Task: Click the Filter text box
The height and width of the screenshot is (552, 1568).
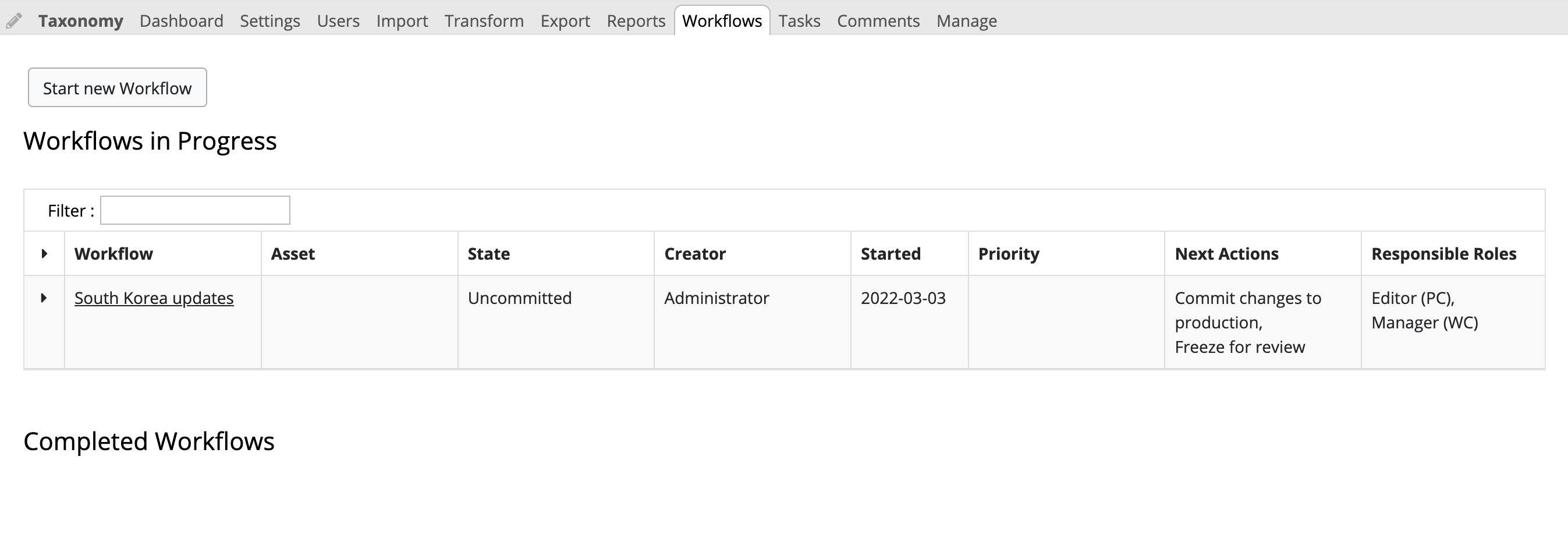Action: coord(195,210)
